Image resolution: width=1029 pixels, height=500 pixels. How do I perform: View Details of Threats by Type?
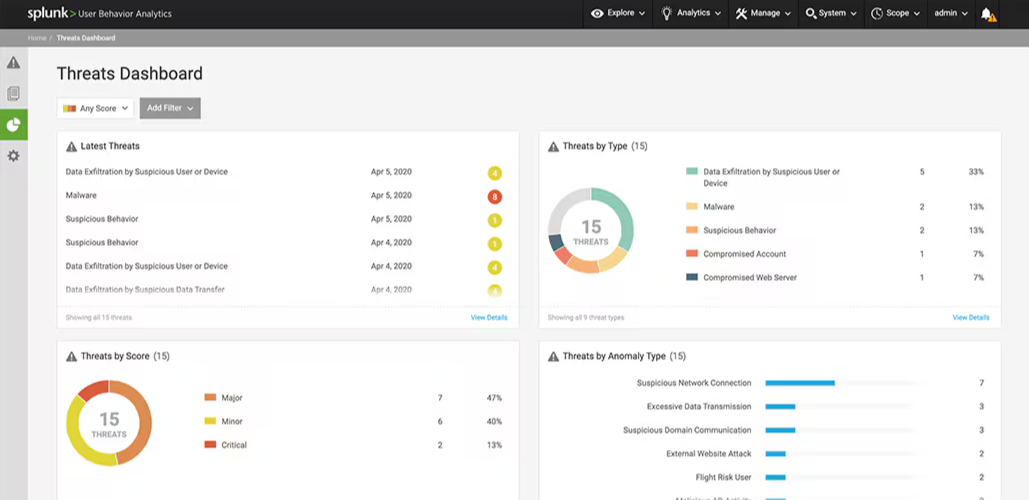click(x=971, y=318)
